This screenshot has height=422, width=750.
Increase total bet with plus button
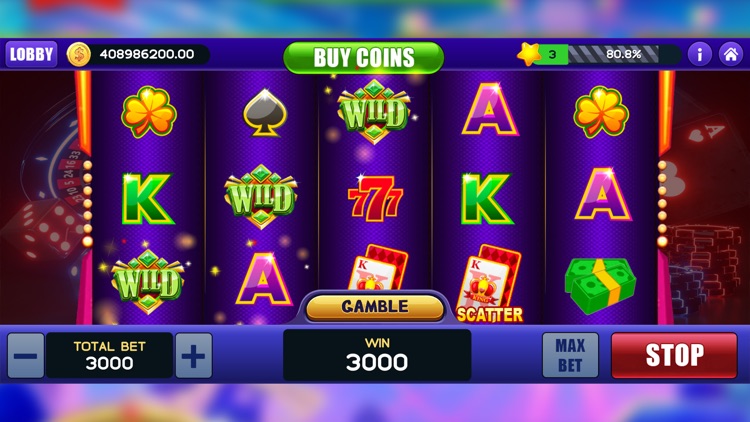(x=194, y=356)
